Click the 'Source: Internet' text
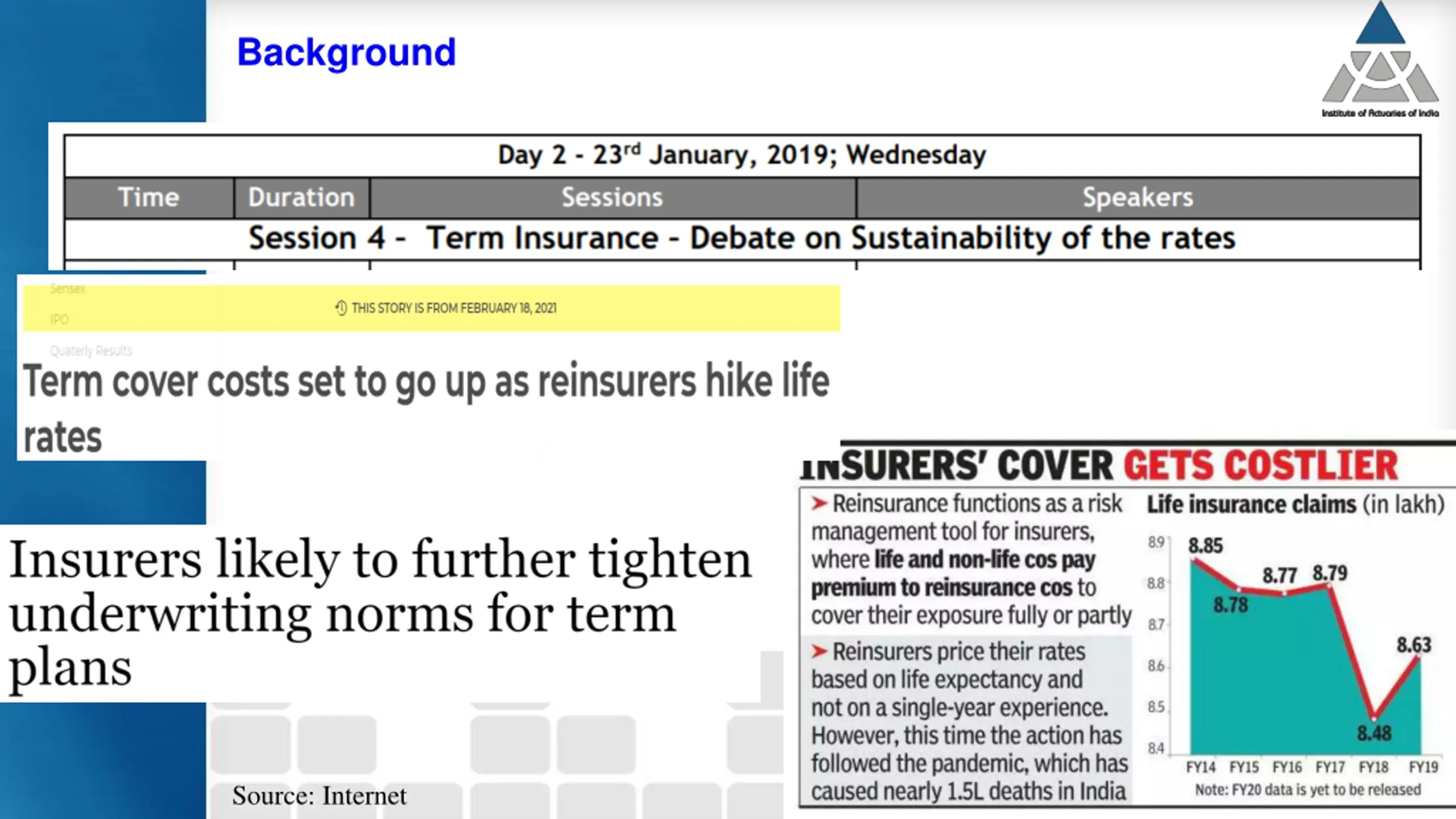This screenshot has height=819, width=1456. point(319,796)
